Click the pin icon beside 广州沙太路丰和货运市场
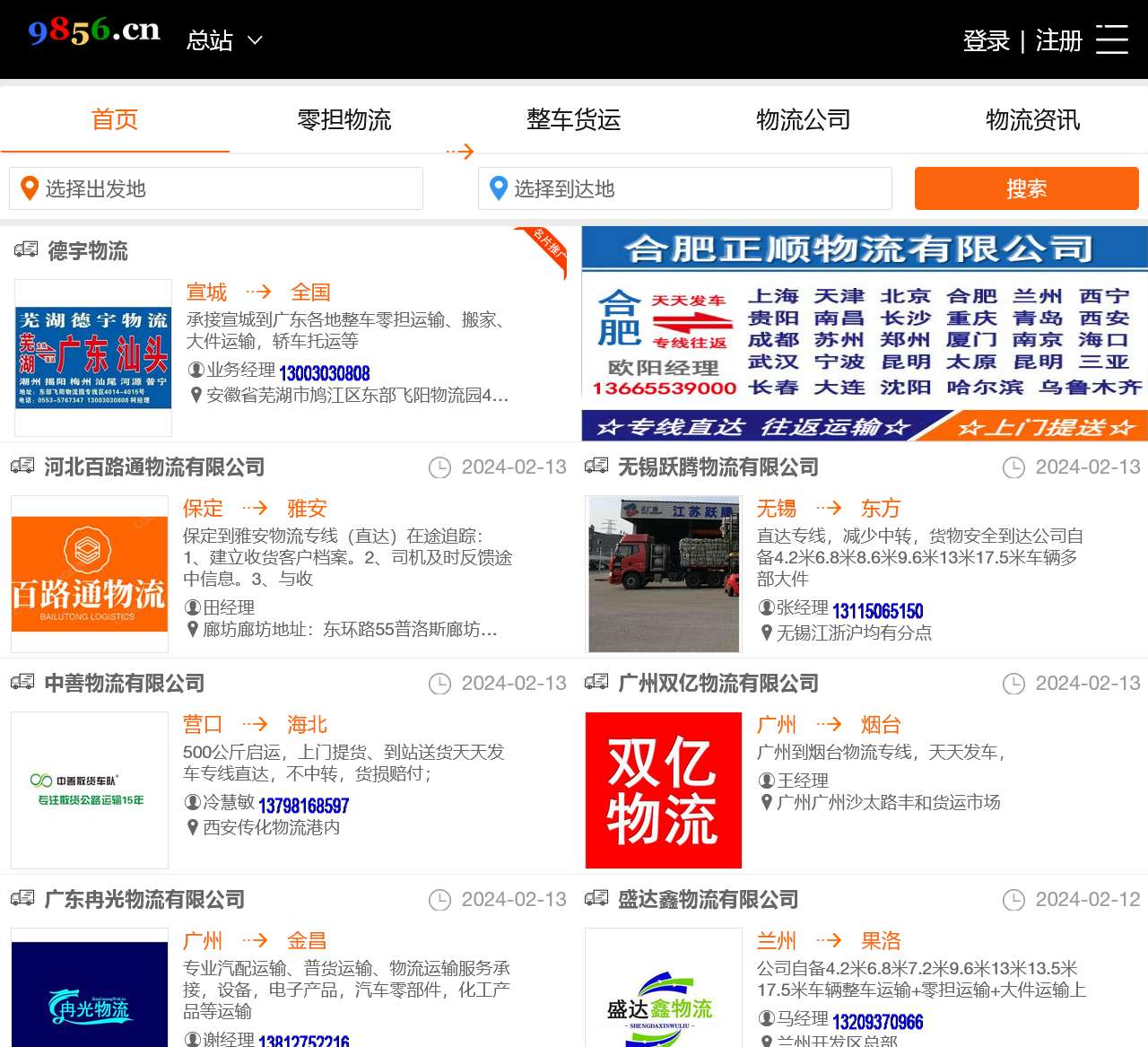 coord(767,804)
